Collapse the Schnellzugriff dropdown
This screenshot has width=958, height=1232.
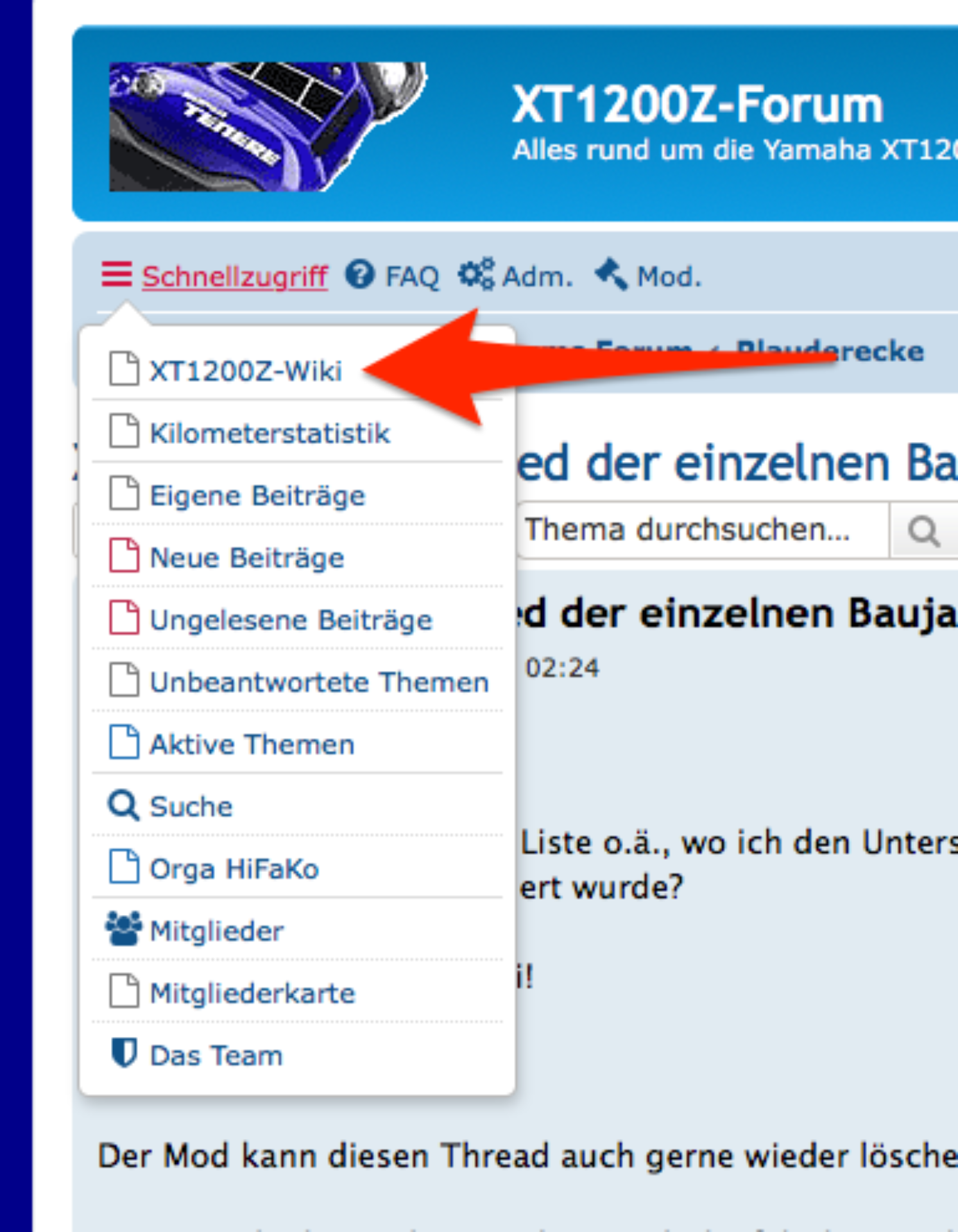pos(234,277)
